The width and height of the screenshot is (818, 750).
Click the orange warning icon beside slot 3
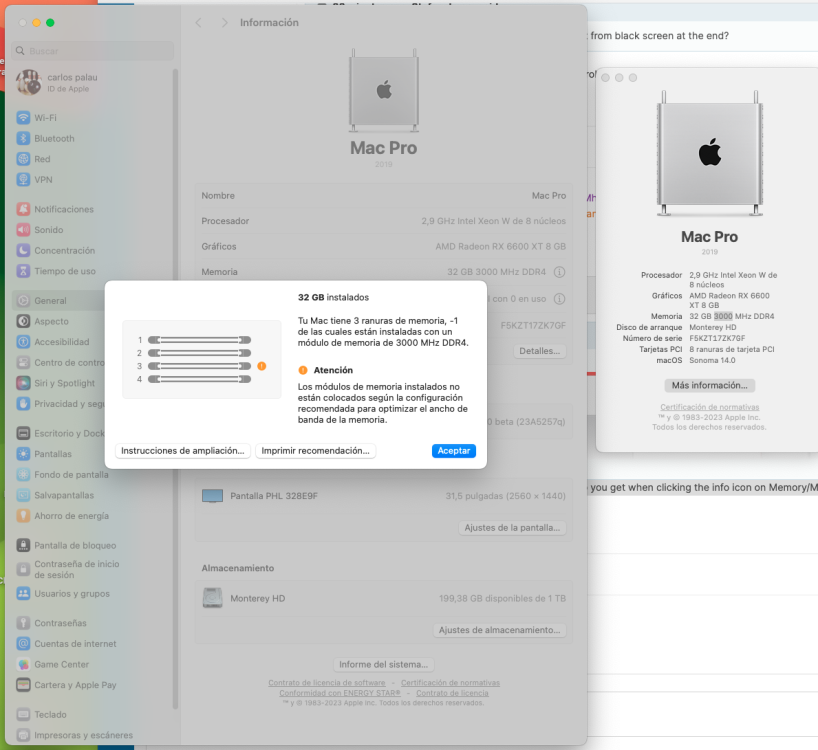(262, 366)
